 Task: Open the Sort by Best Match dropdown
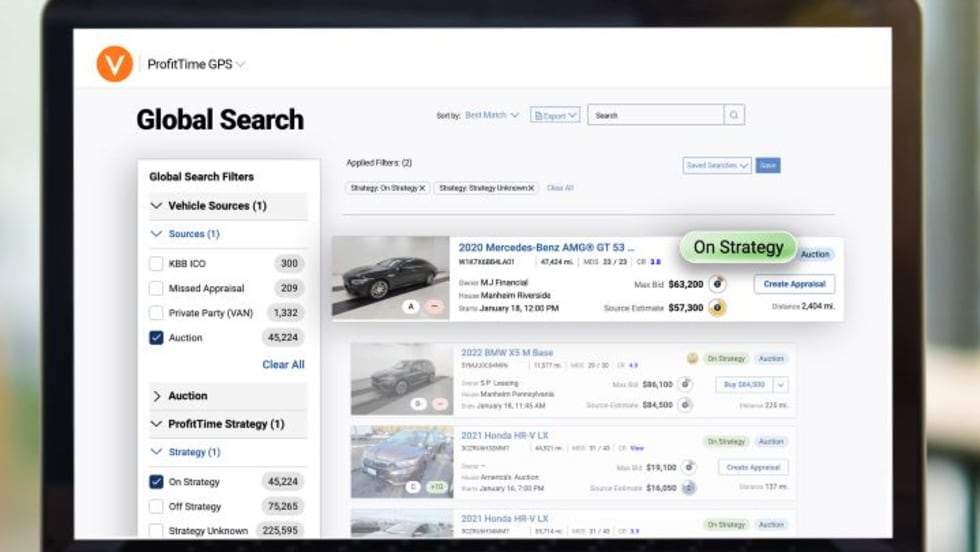(x=492, y=115)
